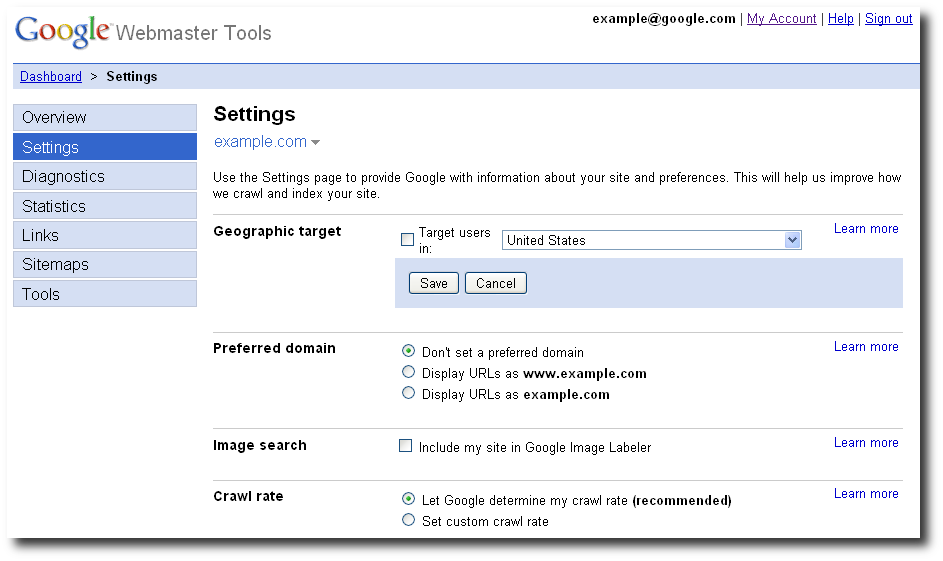Open Statistics in the sidebar

tap(105, 206)
